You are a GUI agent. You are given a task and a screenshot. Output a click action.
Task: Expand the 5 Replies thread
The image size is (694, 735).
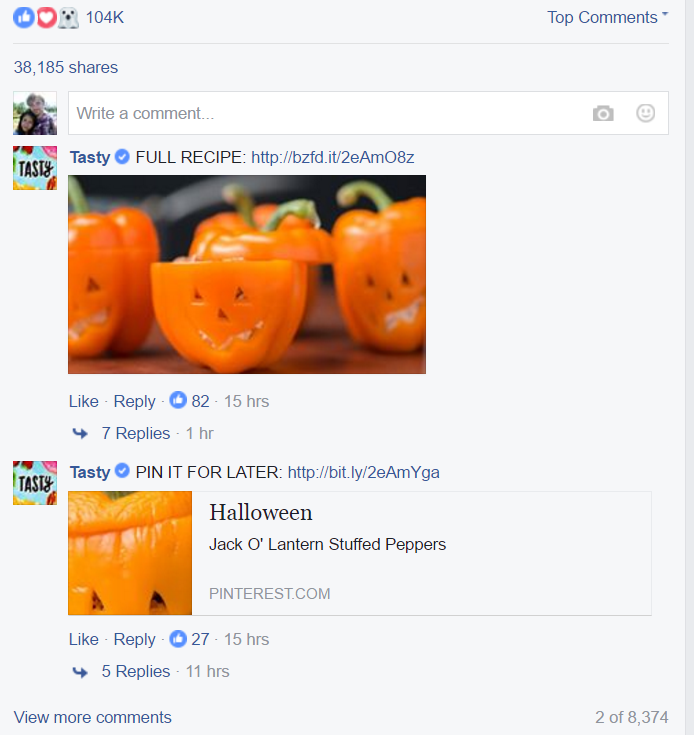135,671
